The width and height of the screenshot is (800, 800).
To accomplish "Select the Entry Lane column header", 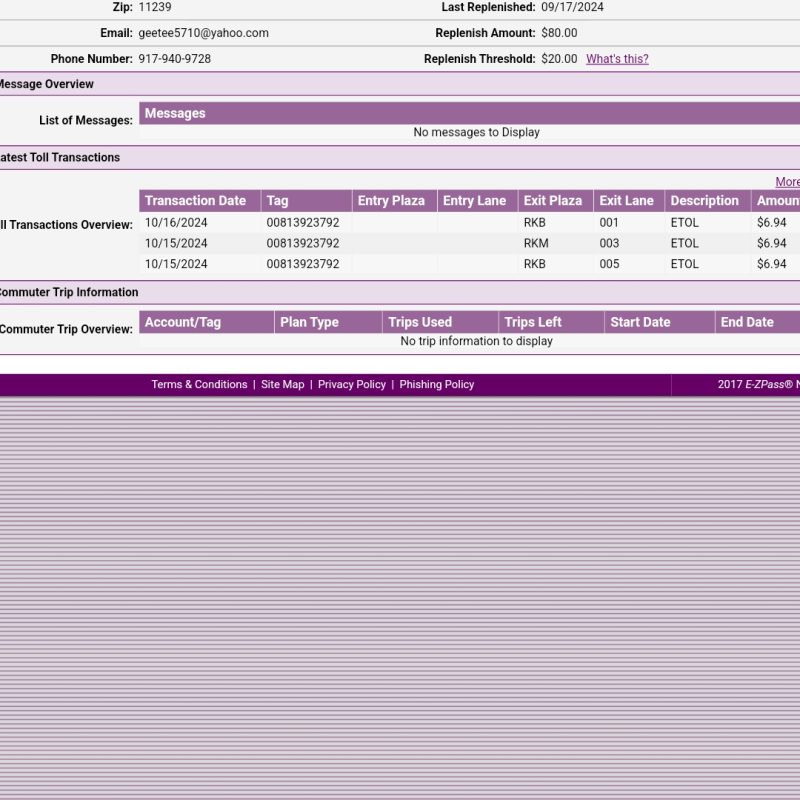I will pyautogui.click(x=474, y=201).
